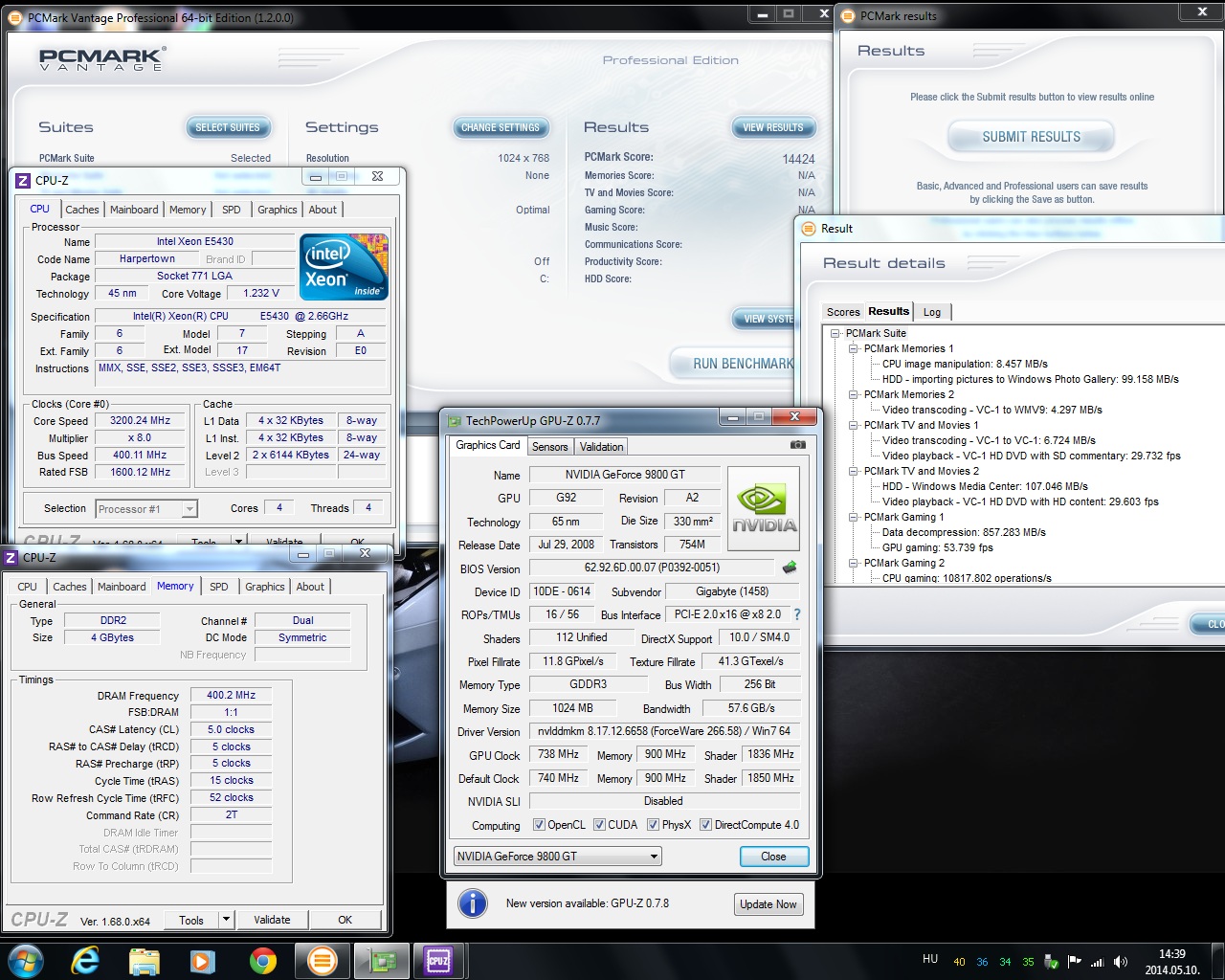This screenshot has width=1225, height=980.
Task: Click Validate in the CPU-Z Memory window
Action: [272, 920]
